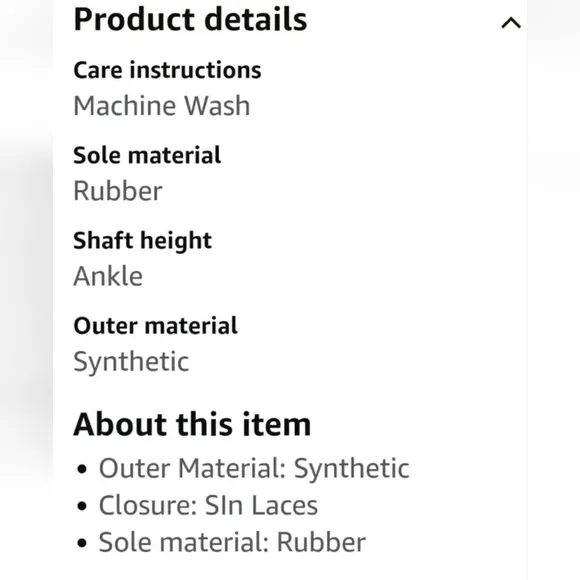The width and height of the screenshot is (580, 580).
Task: Click the bullet dot before Closure
Action: pyautogui.click(x=82, y=506)
